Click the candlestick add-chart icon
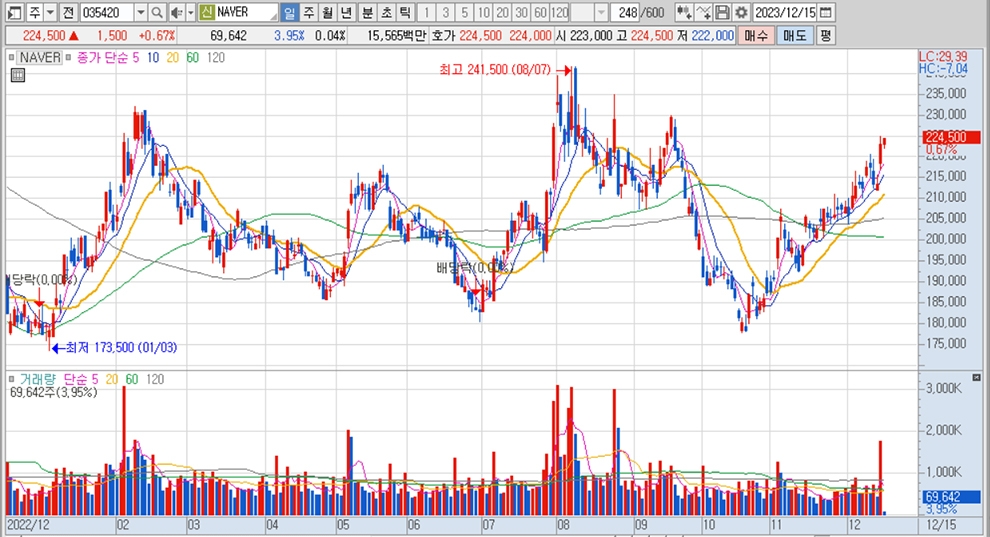Image resolution: width=990 pixels, height=537 pixels. pyautogui.click(x=684, y=13)
